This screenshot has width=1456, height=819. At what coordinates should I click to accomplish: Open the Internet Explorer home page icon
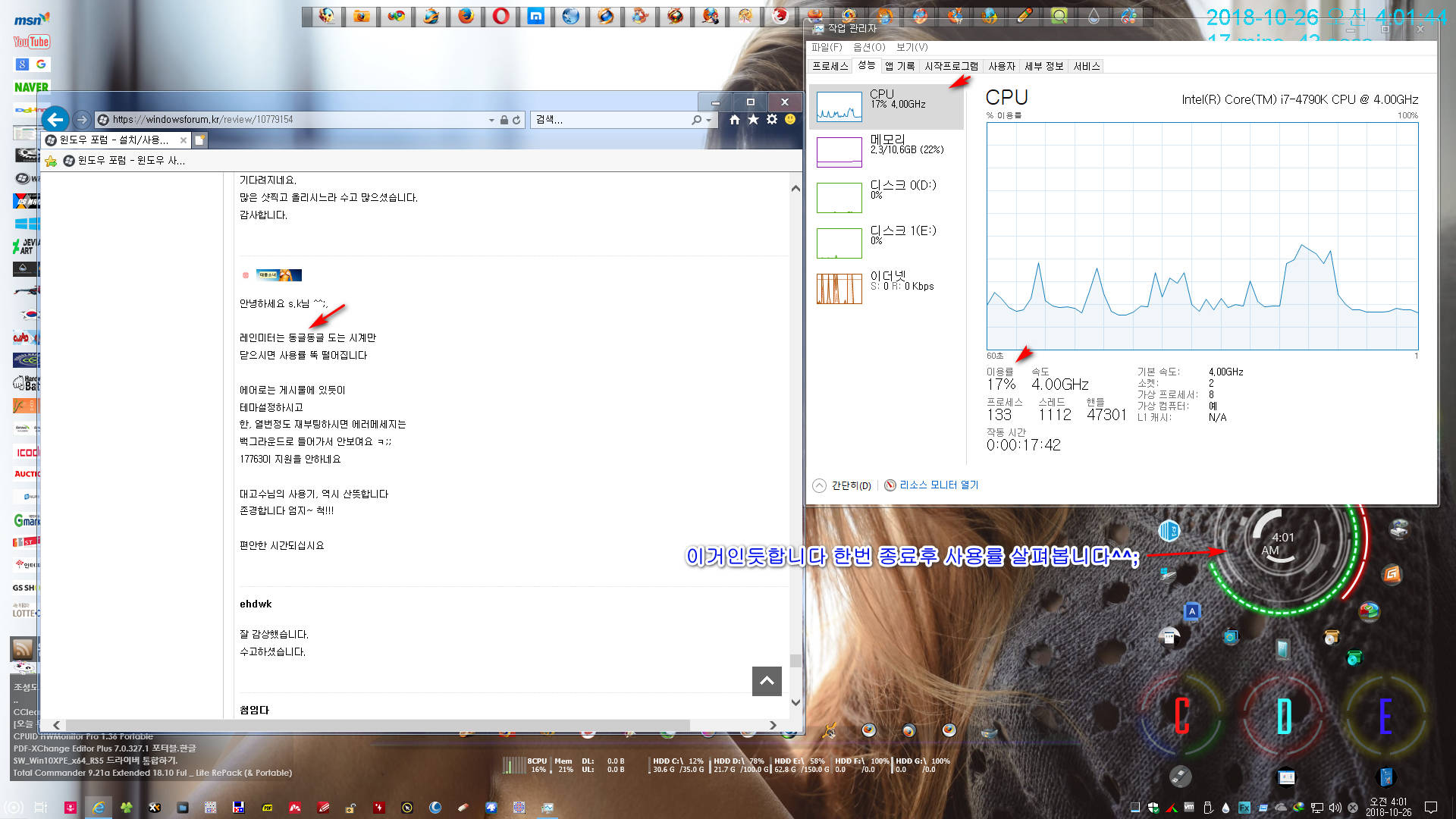734,120
